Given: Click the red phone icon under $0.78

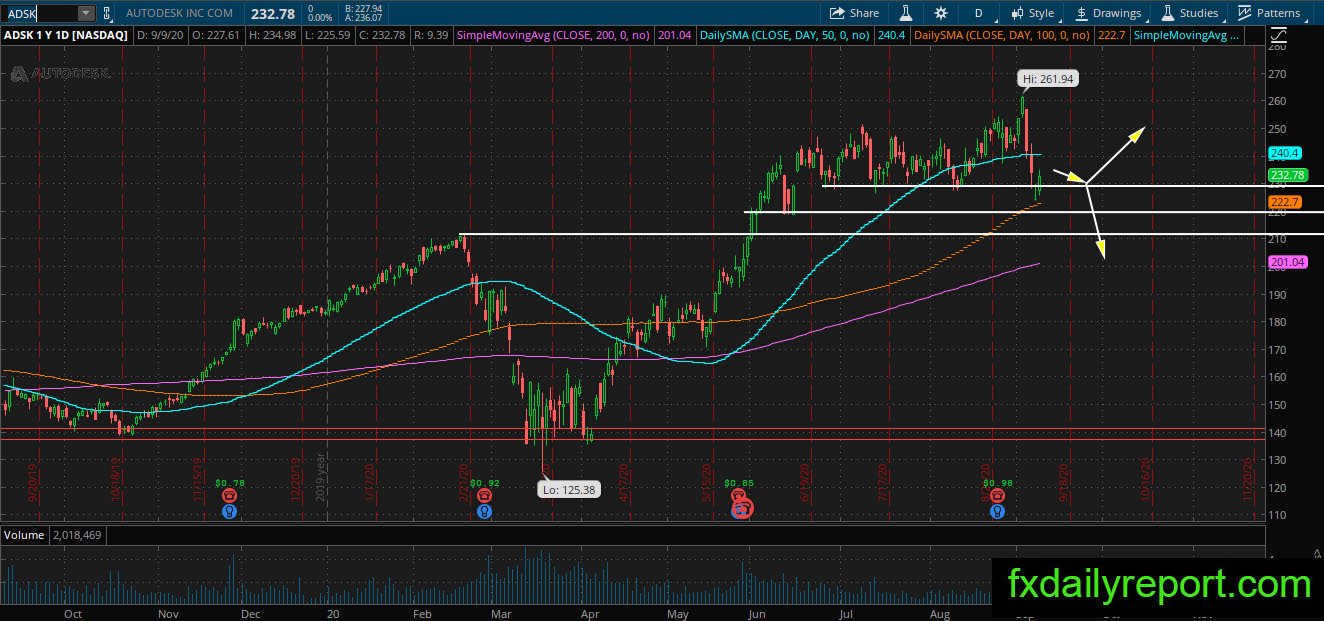Looking at the screenshot, I should [230, 496].
